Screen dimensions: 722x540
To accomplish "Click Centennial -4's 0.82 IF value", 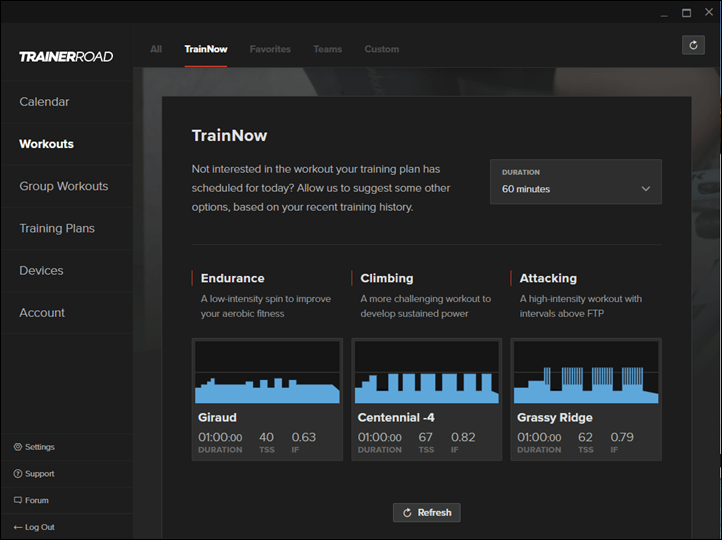I will point(463,437).
